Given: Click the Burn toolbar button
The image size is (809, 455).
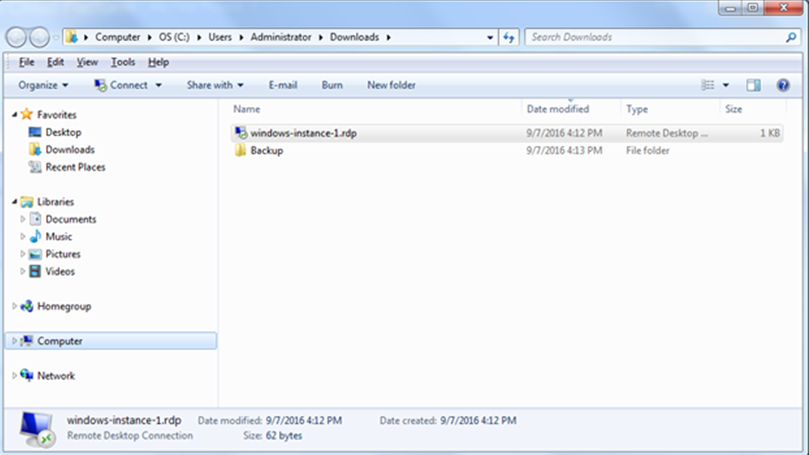Looking at the screenshot, I should coord(332,85).
